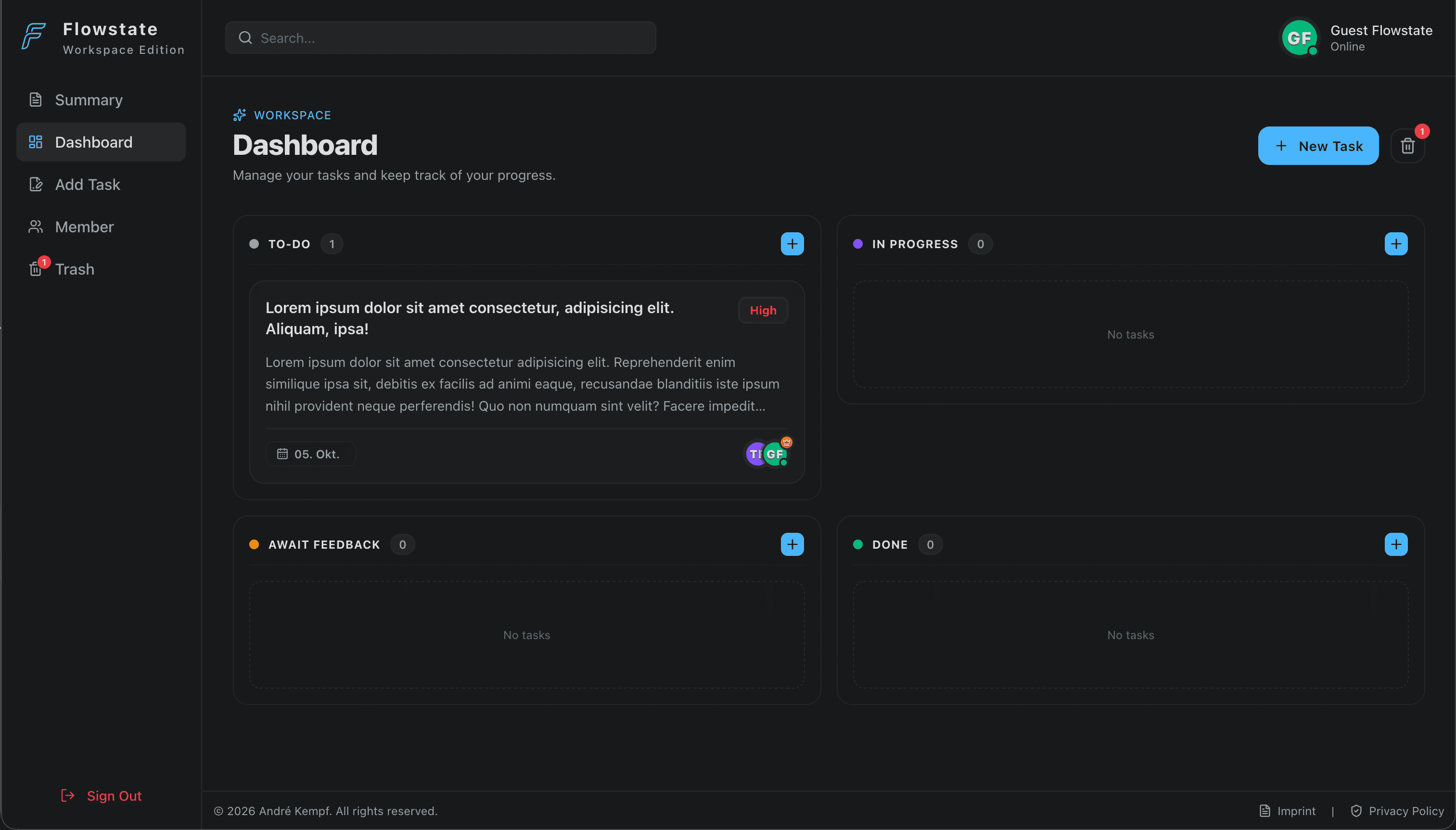The height and width of the screenshot is (830, 1456).
Task: Click the task description text on the card
Action: click(x=523, y=384)
